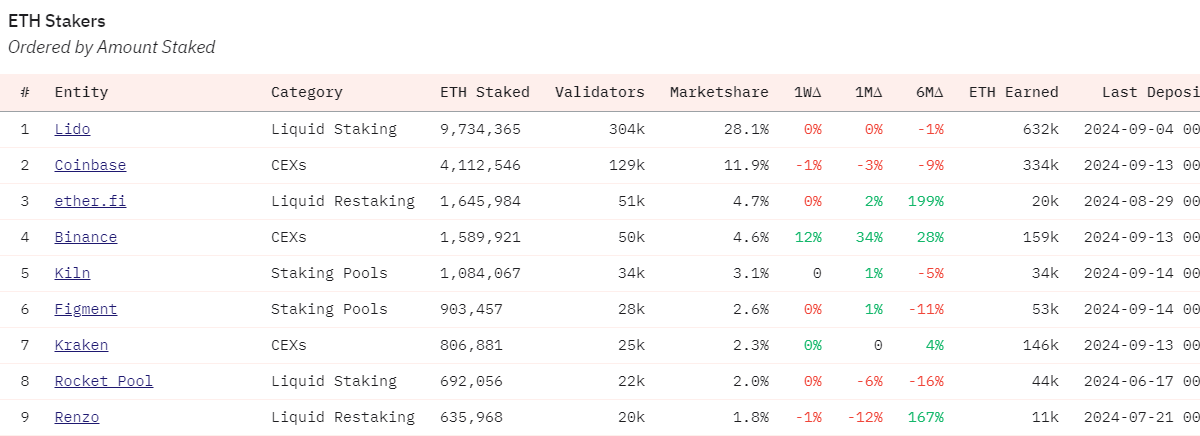Open the Lido entity link

point(72,129)
